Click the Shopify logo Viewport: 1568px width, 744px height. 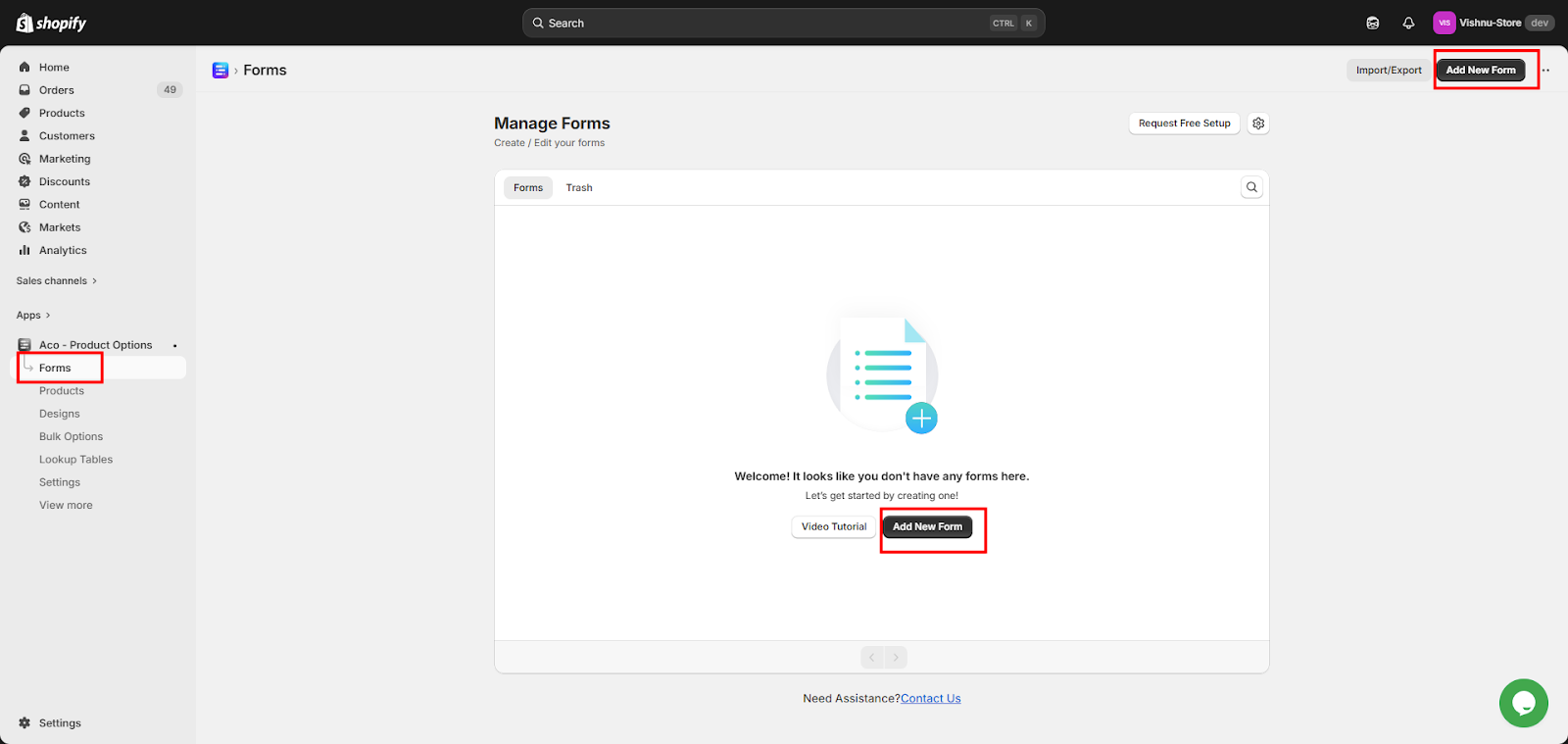pos(51,23)
